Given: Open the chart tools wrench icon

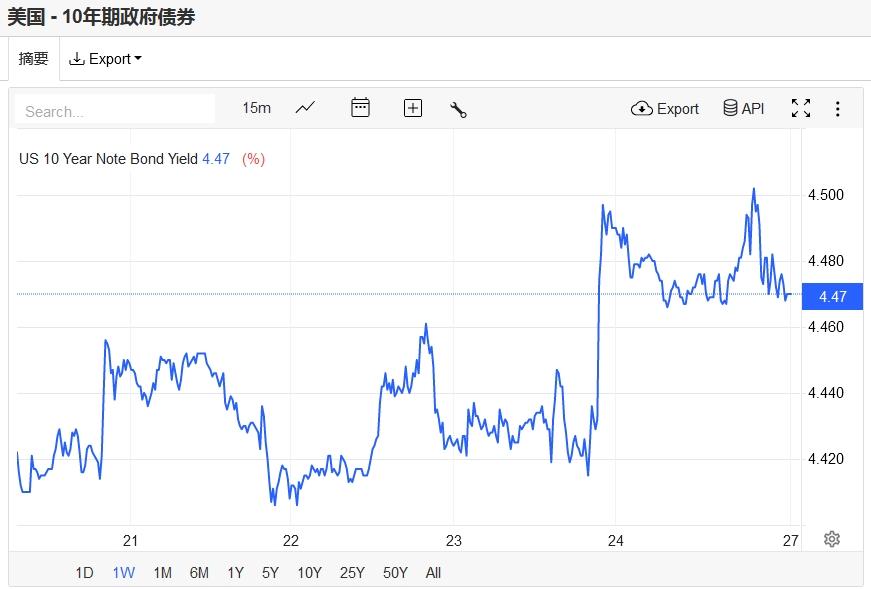Looking at the screenshot, I should [x=459, y=109].
